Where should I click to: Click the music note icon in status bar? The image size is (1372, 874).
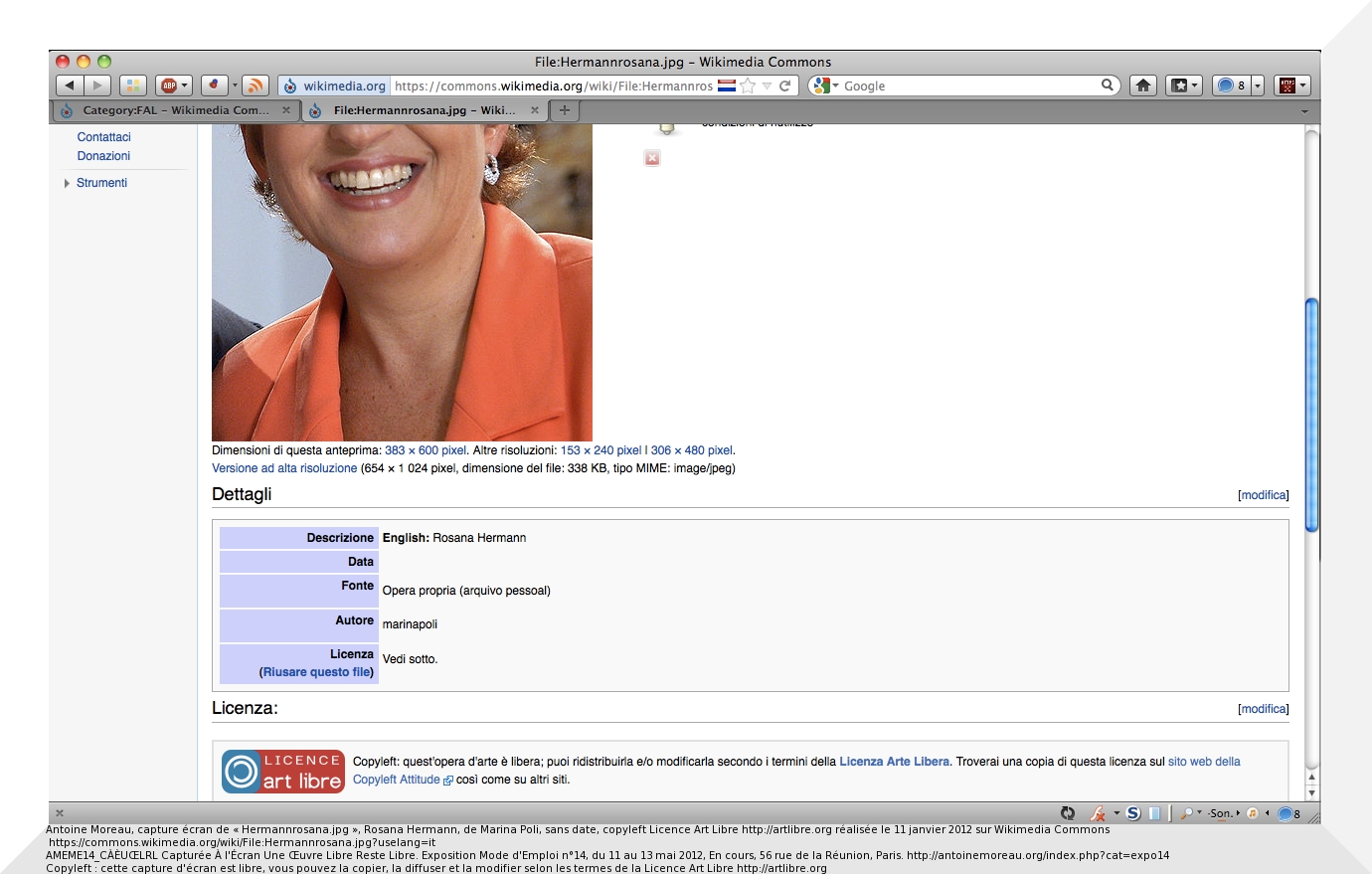[x=1253, y=813]
